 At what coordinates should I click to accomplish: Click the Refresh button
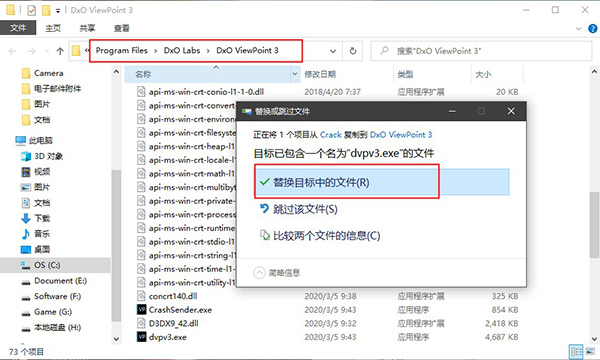pos(353,51)
